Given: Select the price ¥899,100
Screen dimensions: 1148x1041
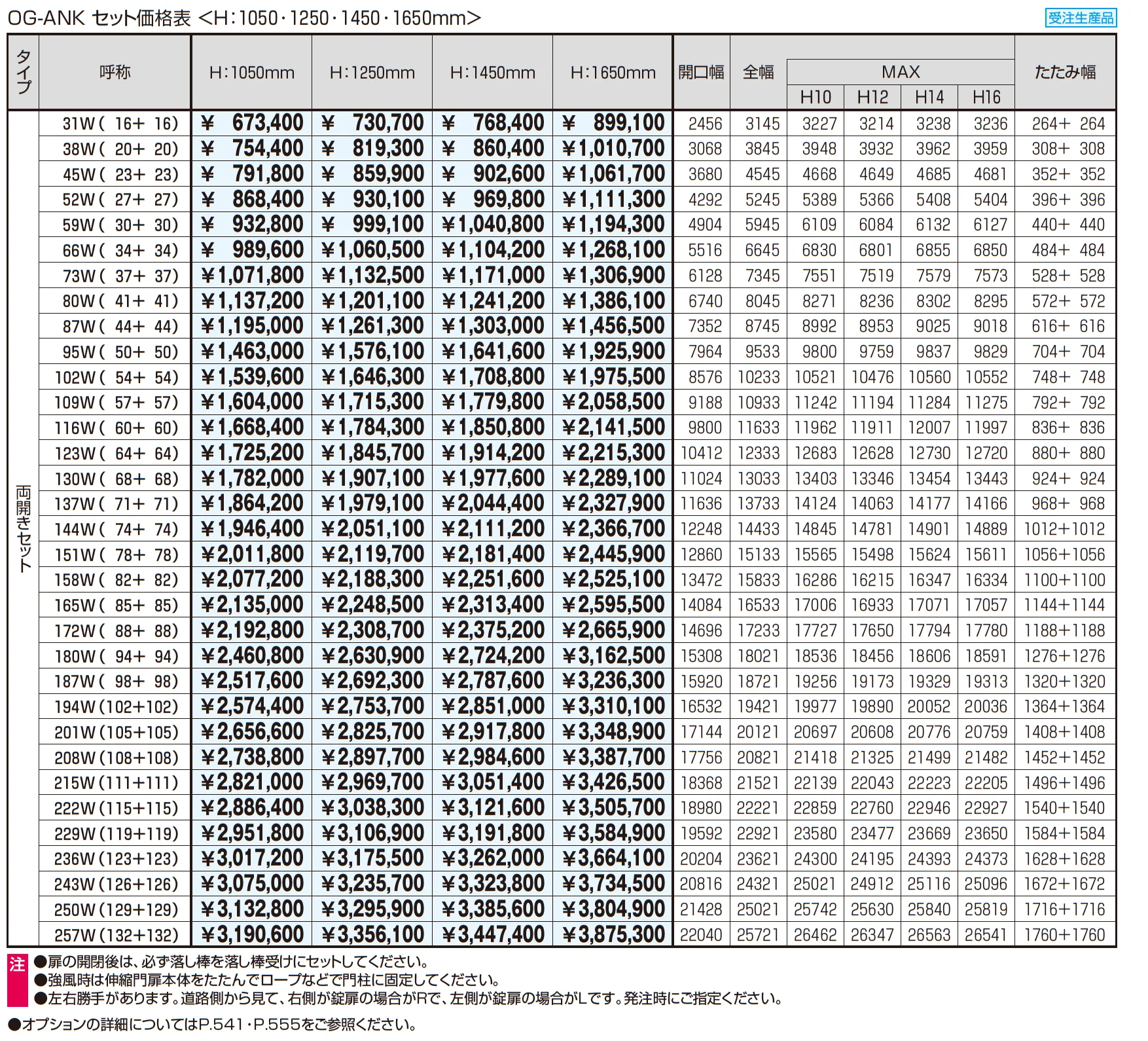Looking at the screenshot, I should [613, 123].
